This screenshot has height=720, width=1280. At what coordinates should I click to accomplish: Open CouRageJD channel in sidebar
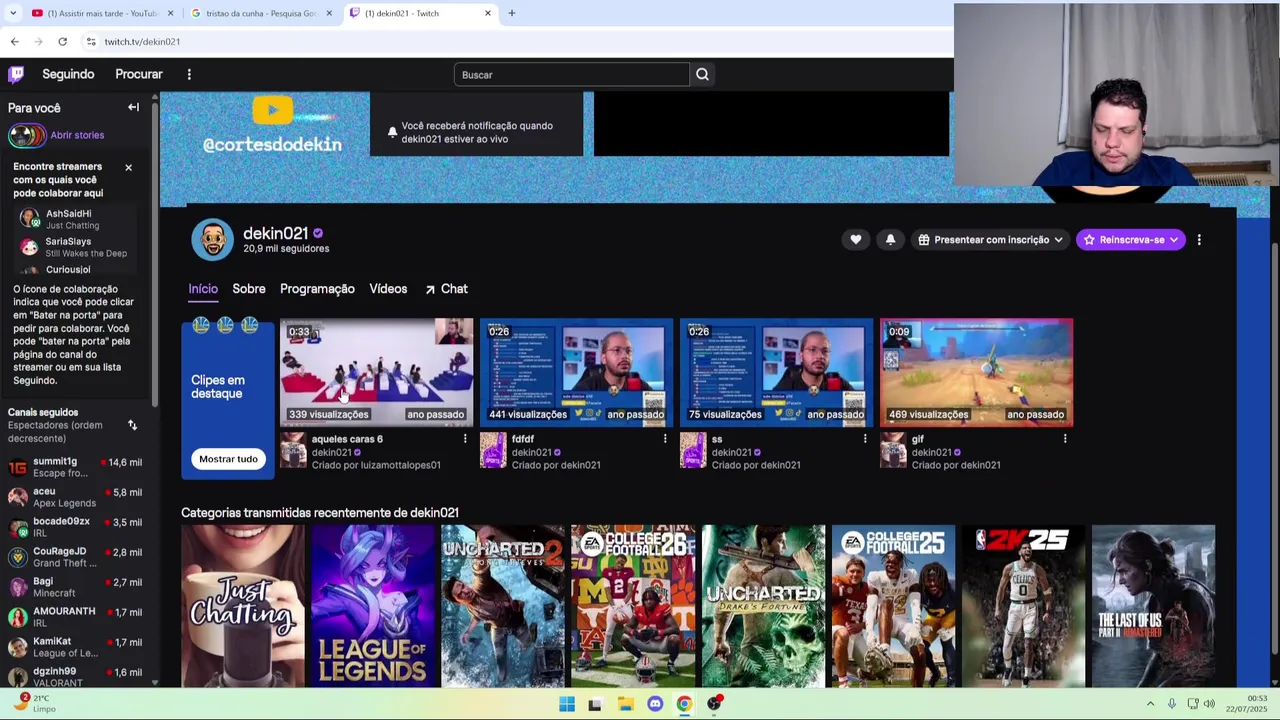pos(75,557)
